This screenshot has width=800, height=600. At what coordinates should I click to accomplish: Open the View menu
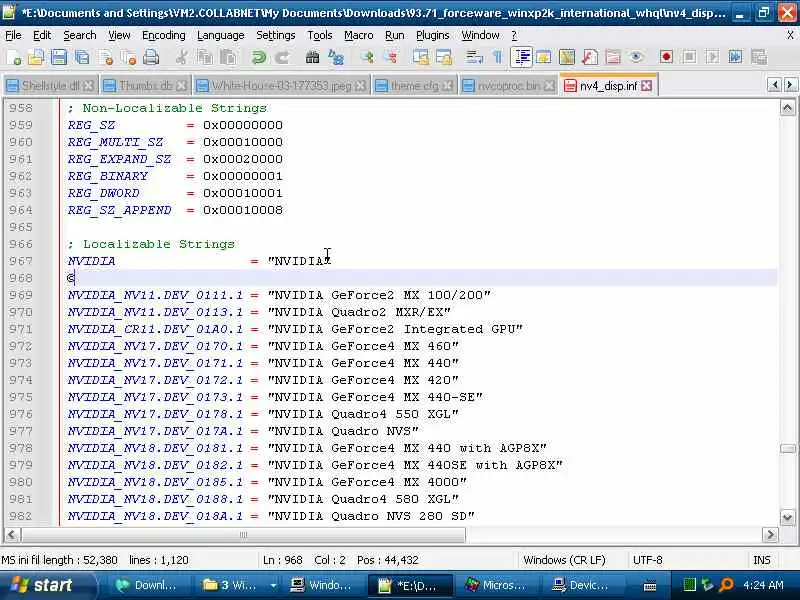click(119, 35)
